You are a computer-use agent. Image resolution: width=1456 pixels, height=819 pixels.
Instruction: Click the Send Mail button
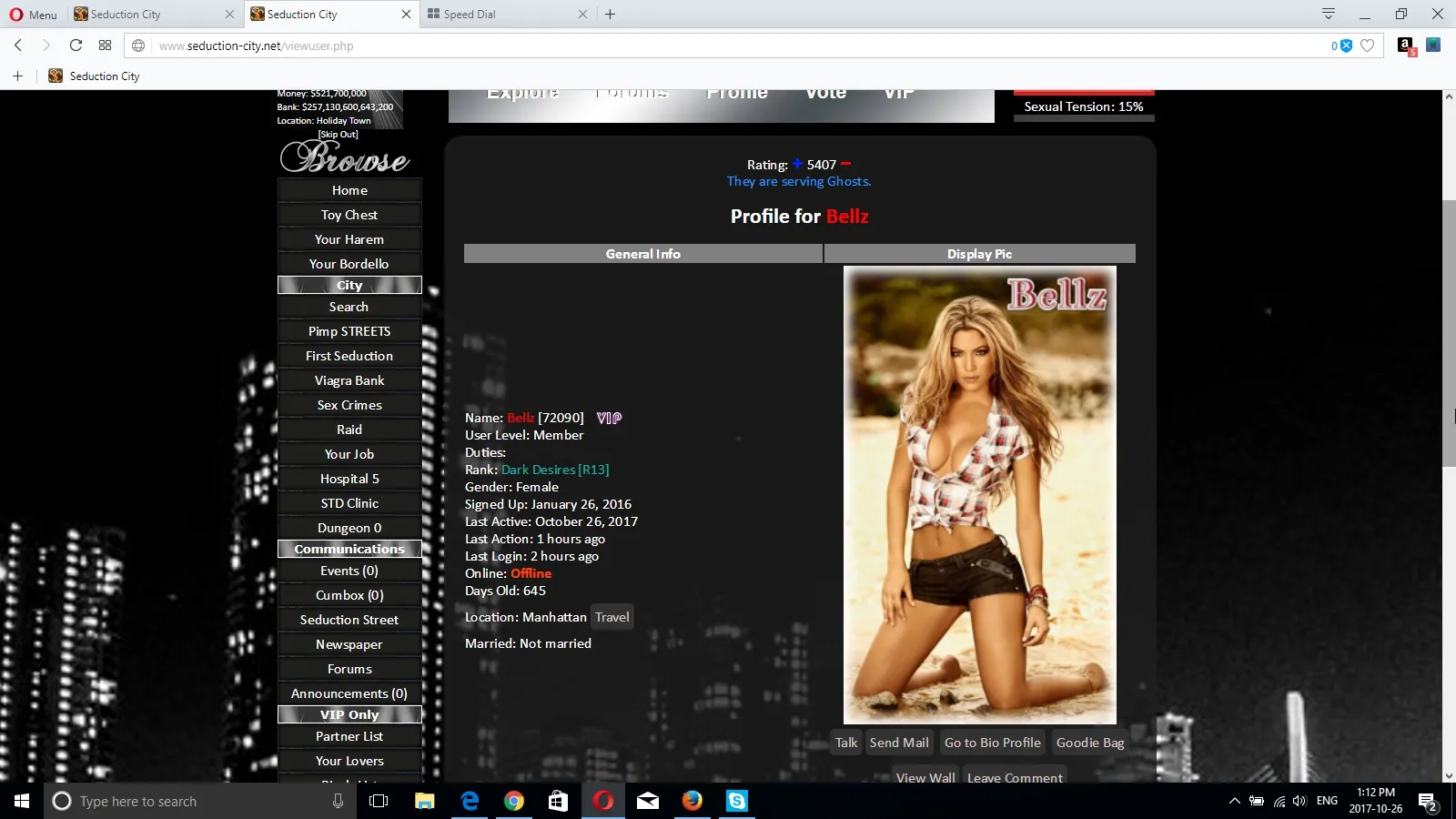tap(898, 743)
